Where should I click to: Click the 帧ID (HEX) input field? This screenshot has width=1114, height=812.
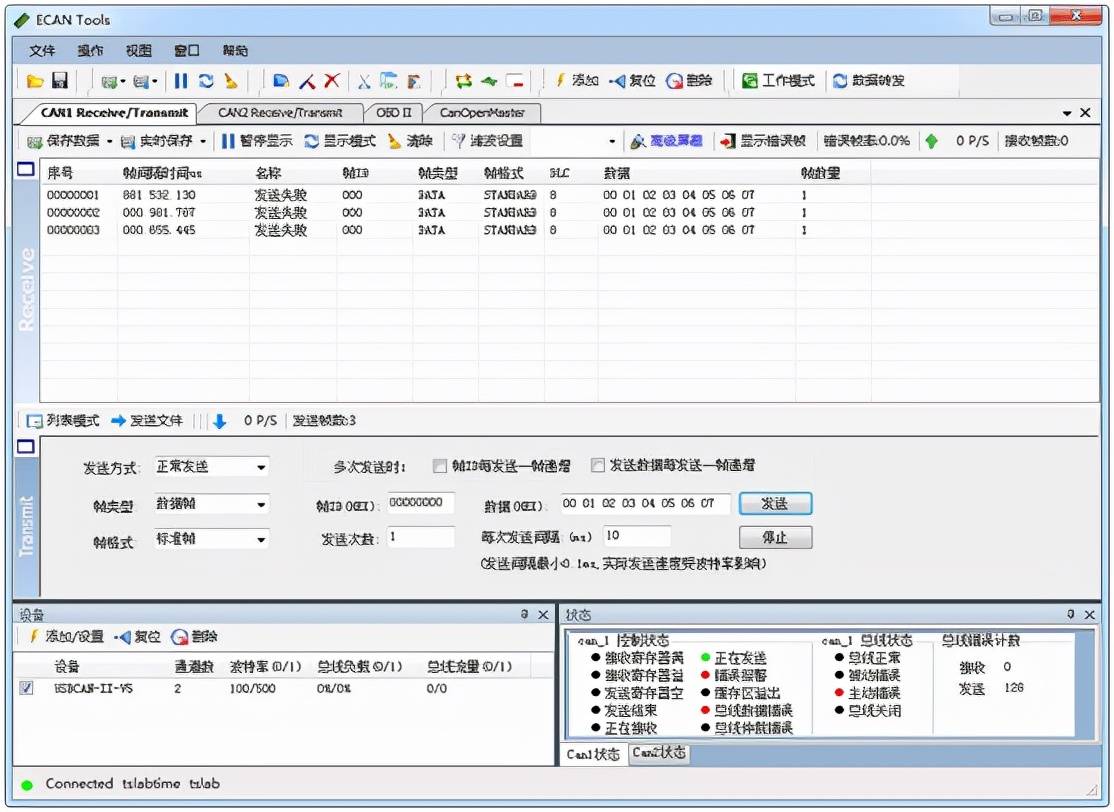[x=421, y=502]
